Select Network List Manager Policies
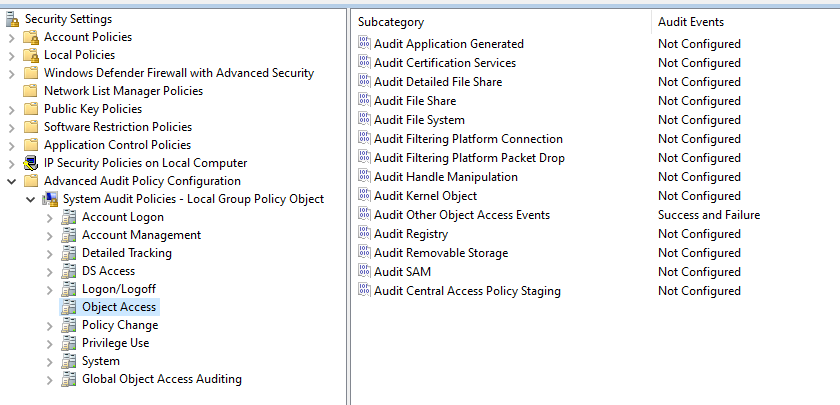The height and width of the screenshot is (405, 840). point(123,91)
